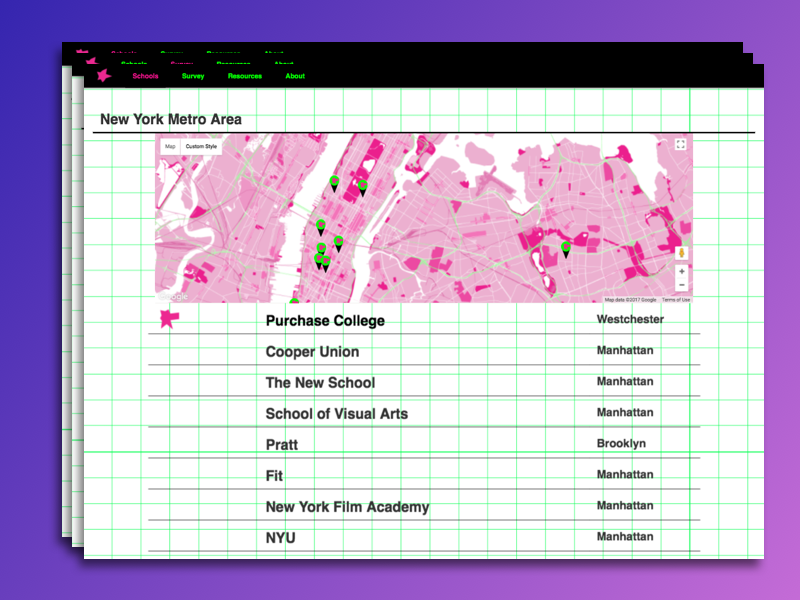Click the lone map marker in Queens
The width and height of the screenshot is (800, 600).
coord(566,249)
